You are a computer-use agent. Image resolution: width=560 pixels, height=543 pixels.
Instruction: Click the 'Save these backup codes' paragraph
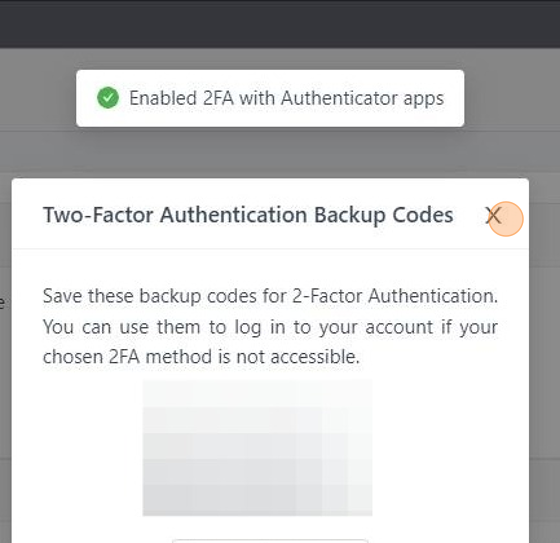(270, 327)
